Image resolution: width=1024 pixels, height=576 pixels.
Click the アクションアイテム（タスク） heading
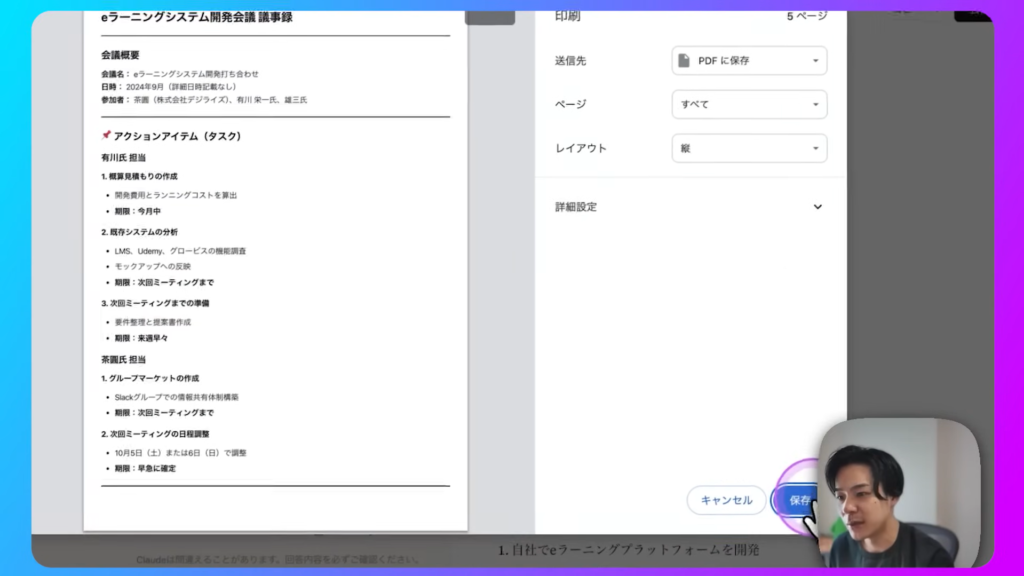point(178,136)
